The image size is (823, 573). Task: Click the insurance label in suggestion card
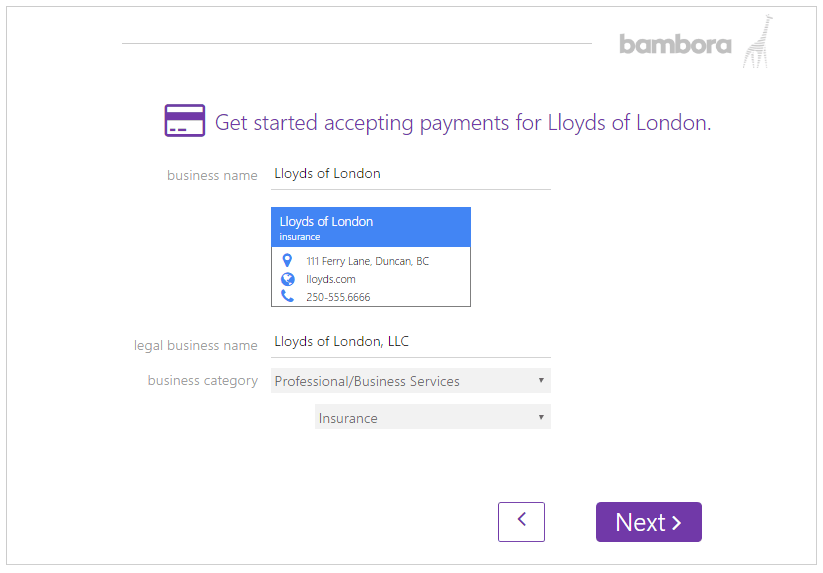tap(300, 237)
